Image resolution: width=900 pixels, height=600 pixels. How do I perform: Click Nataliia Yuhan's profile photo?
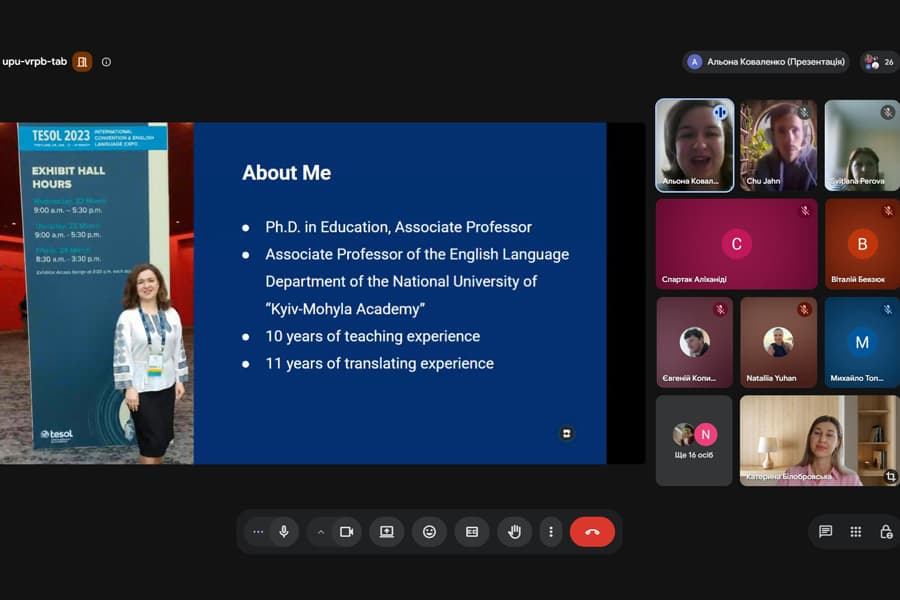point(778,342)
